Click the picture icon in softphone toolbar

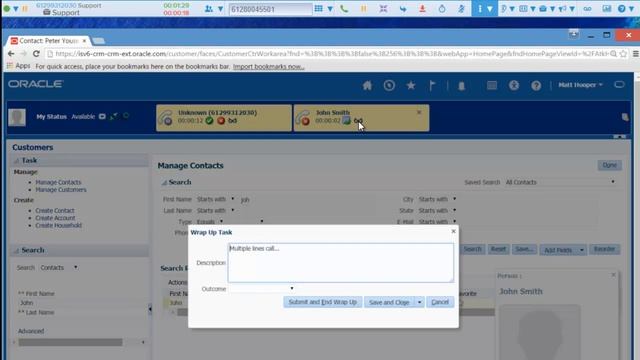point(607,9)
